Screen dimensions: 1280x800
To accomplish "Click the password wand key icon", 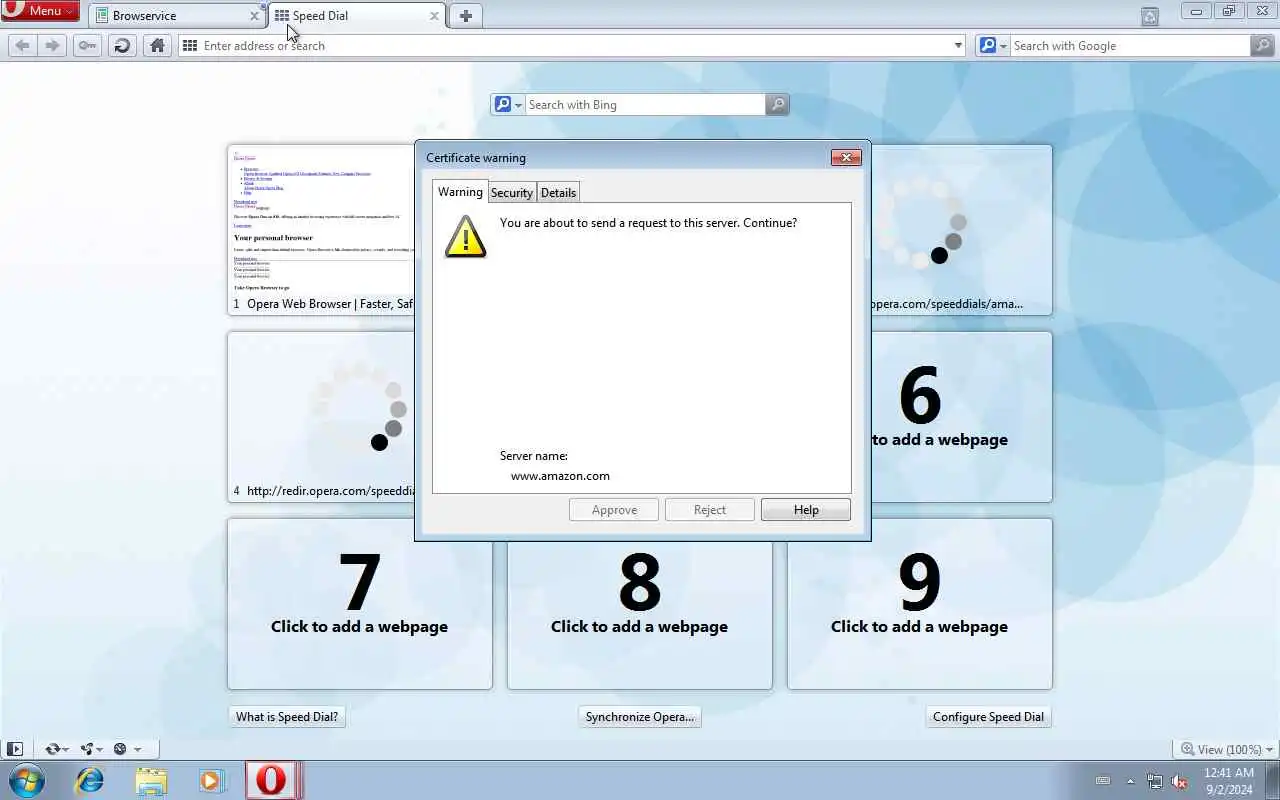I will tap(87, 45).
